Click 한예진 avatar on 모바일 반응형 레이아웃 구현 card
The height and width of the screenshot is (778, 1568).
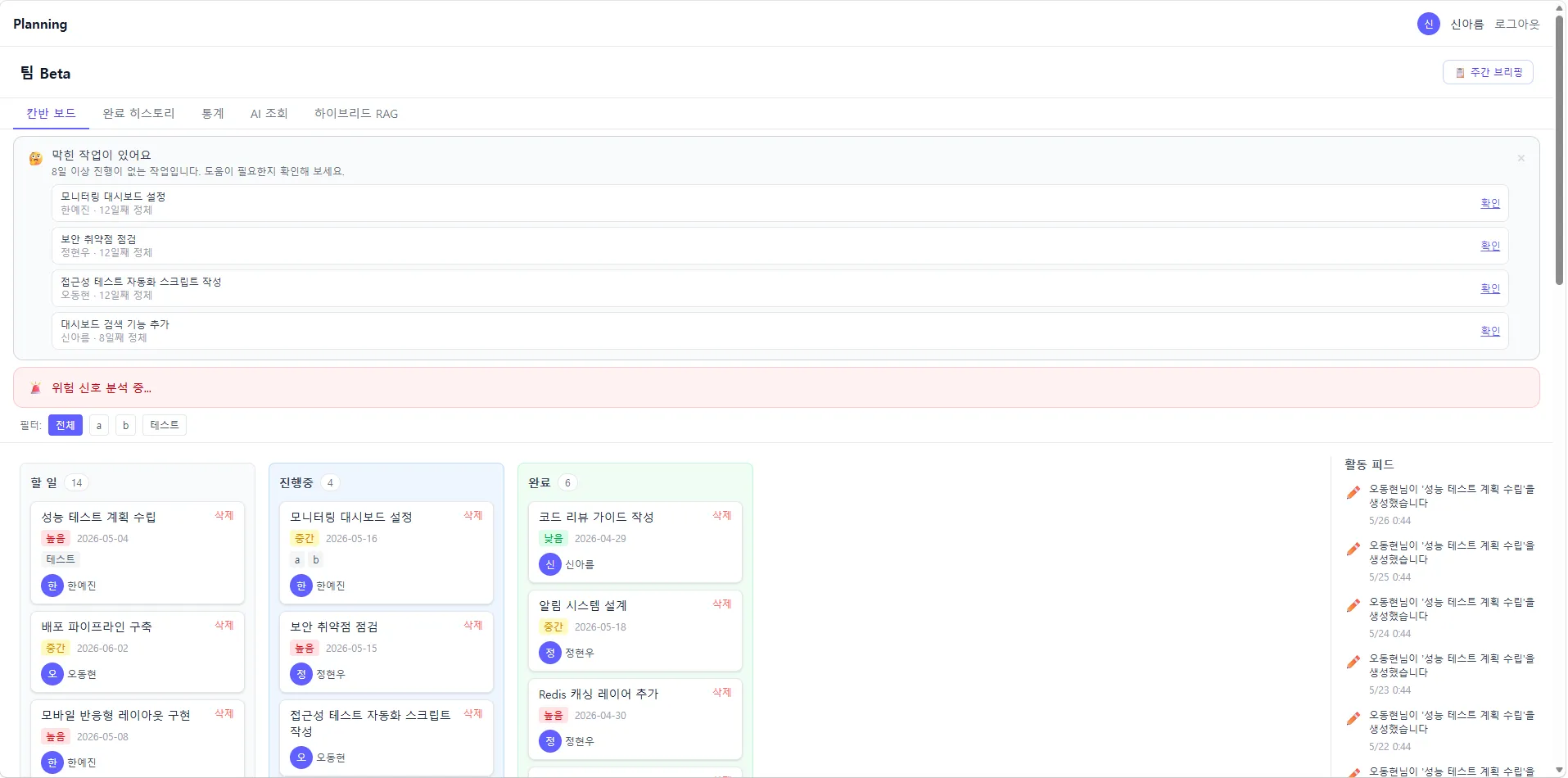click(x=52, y=762)
